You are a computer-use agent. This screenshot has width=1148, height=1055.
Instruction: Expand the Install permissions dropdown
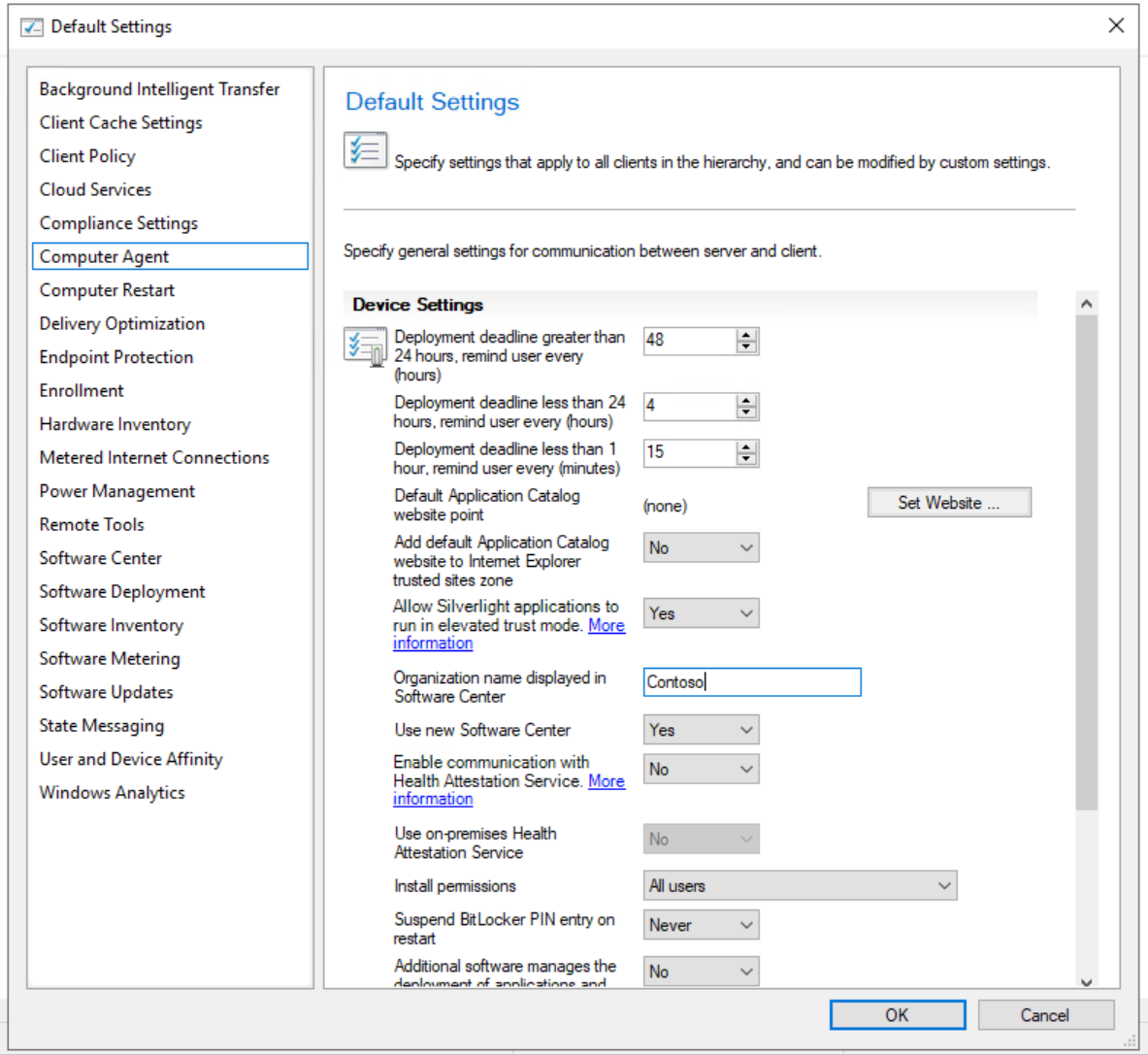point(800,886)
